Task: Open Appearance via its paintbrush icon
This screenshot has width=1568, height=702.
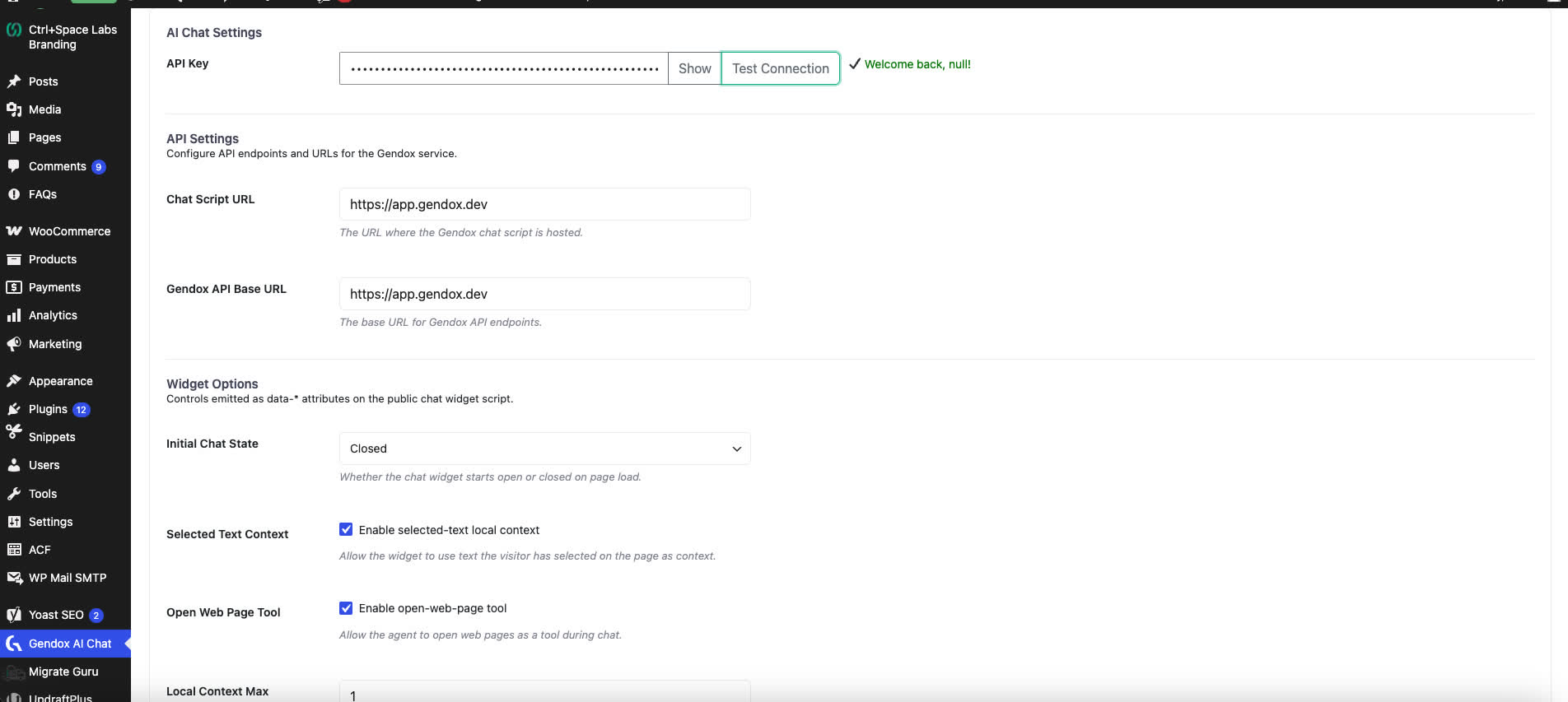Action: point(14,381)
